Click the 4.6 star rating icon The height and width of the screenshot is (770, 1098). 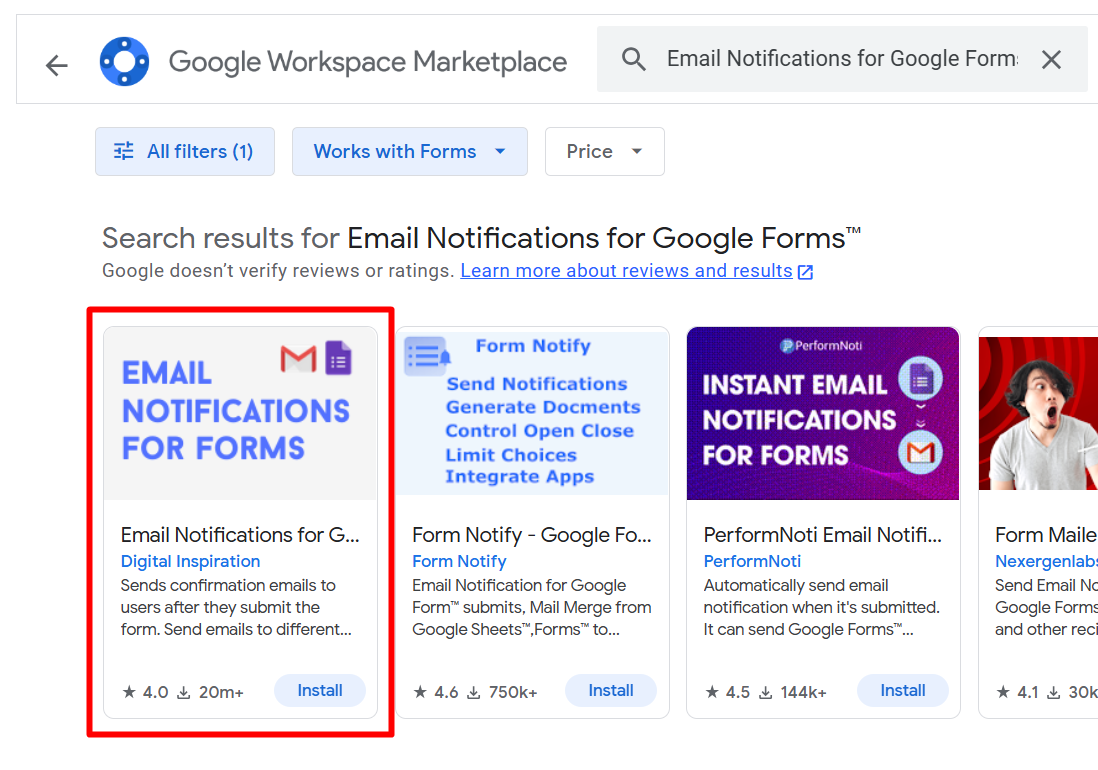420,692
